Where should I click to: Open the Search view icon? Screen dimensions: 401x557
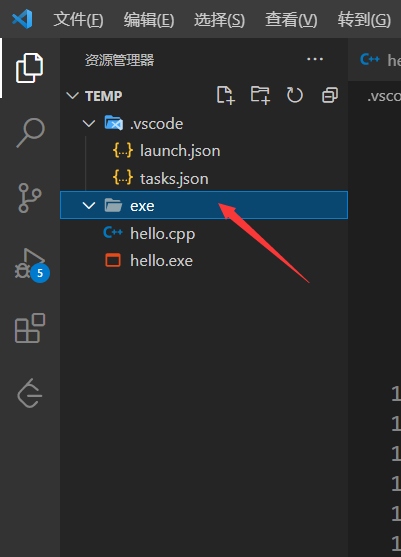coord(30,133)
